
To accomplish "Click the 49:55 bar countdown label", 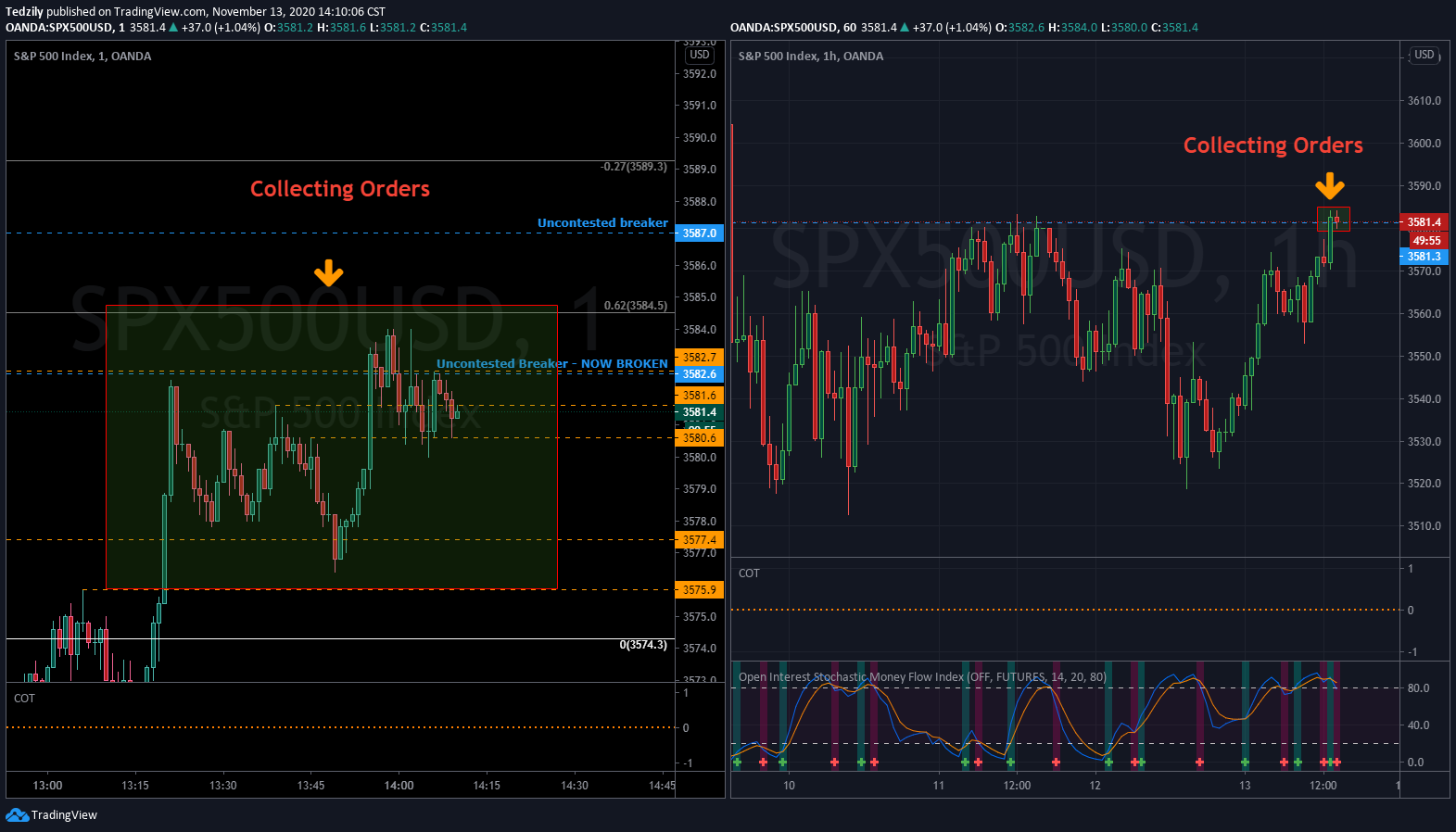I will click(x=1426, y=241).
